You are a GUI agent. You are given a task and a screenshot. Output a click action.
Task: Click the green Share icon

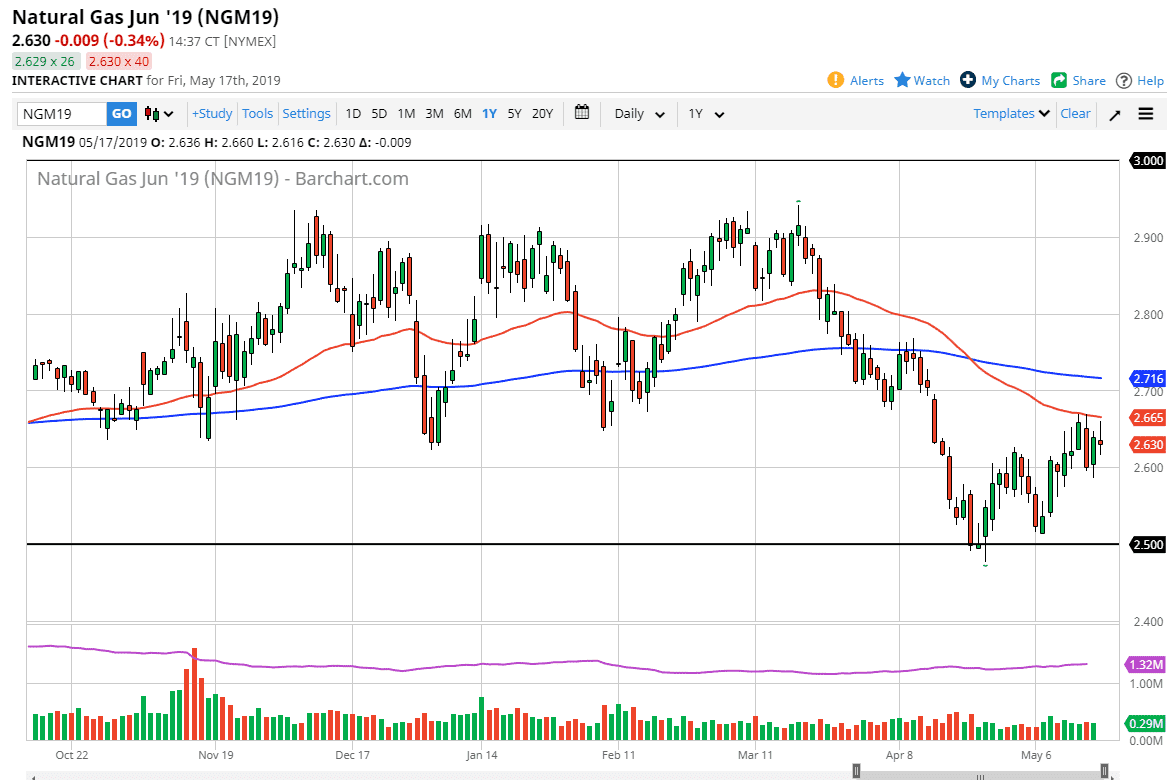pos(1058,80)
